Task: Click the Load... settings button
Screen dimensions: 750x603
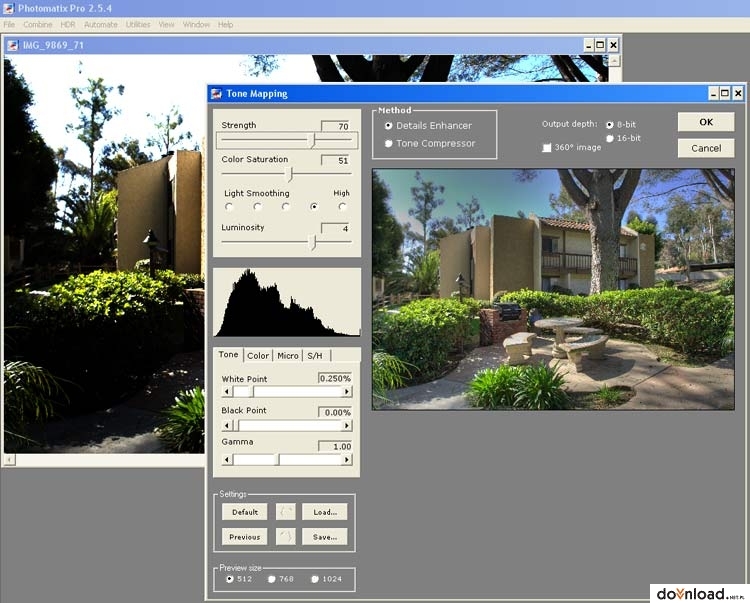Action: (x=325, y=512)
